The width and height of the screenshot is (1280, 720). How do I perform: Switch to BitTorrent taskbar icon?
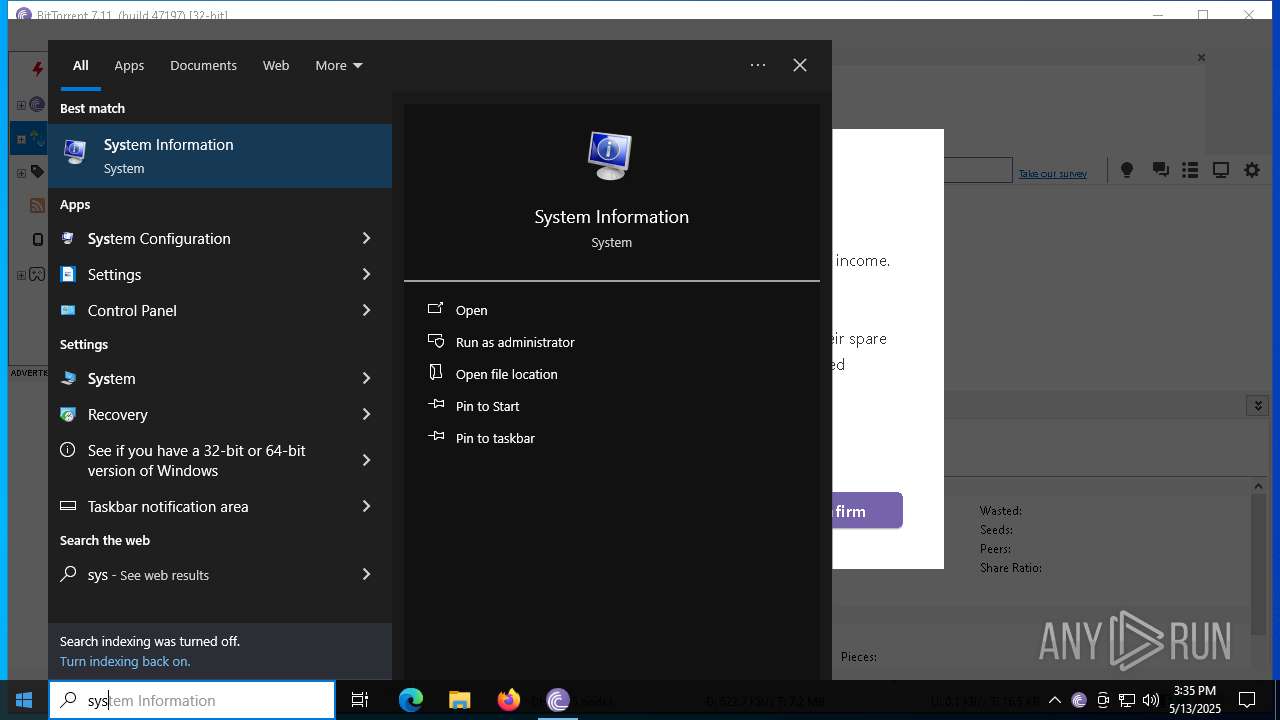point(558,700)
